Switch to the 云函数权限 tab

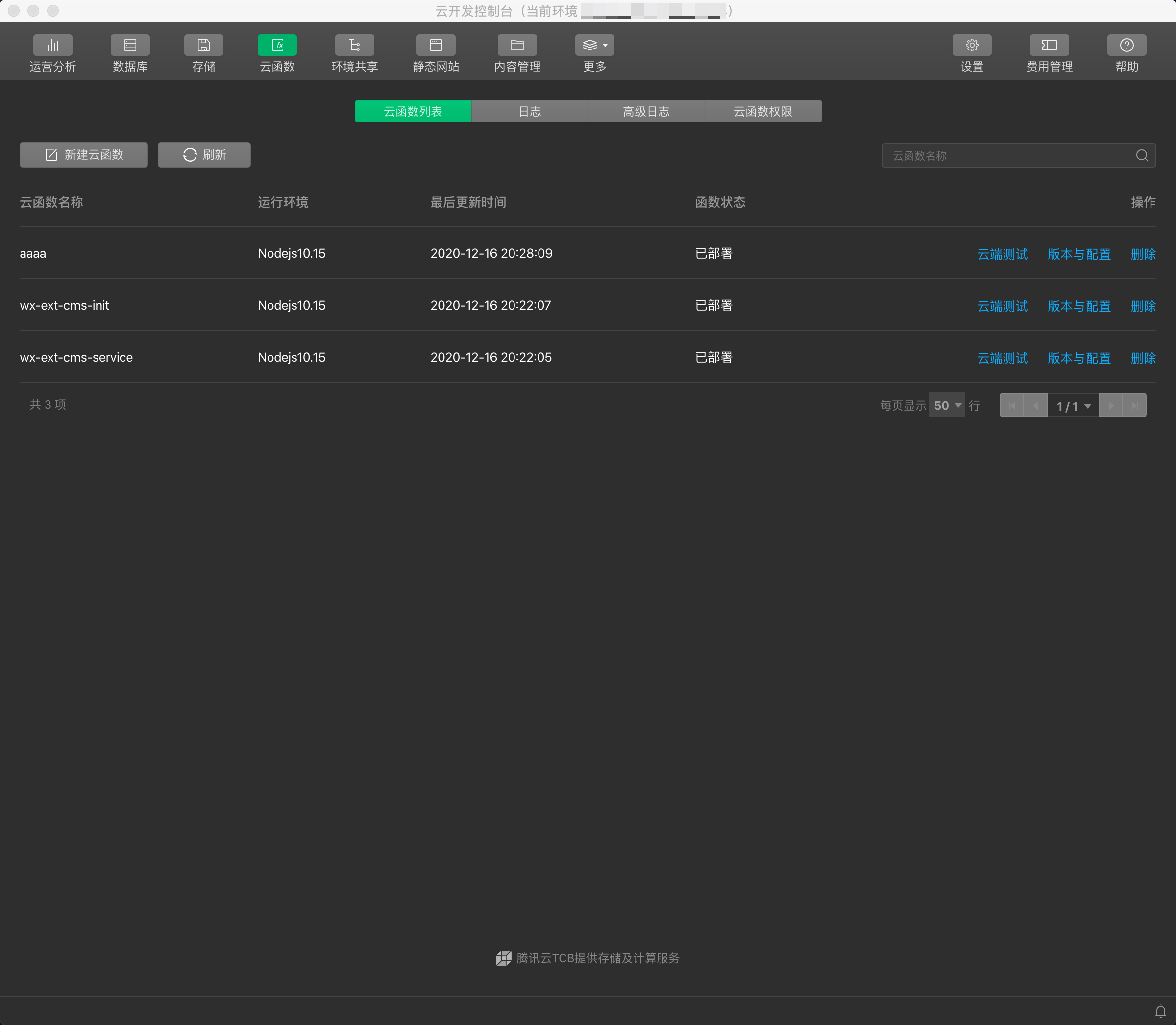(x=763, y=112)
